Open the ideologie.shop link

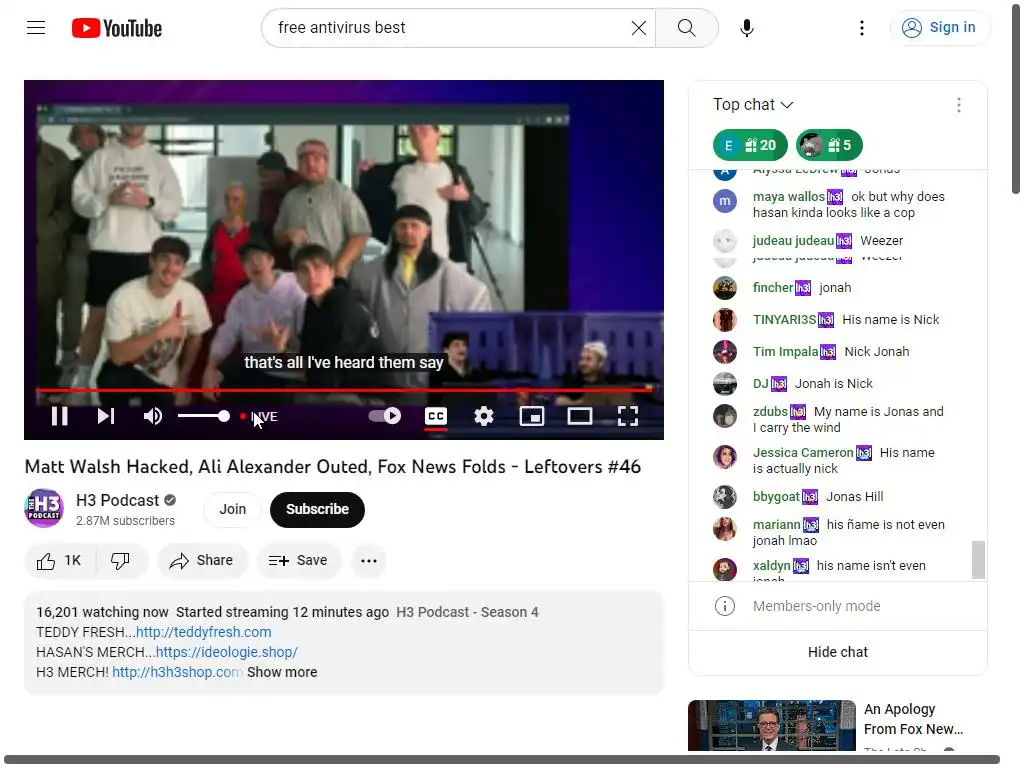pos(227,652)
